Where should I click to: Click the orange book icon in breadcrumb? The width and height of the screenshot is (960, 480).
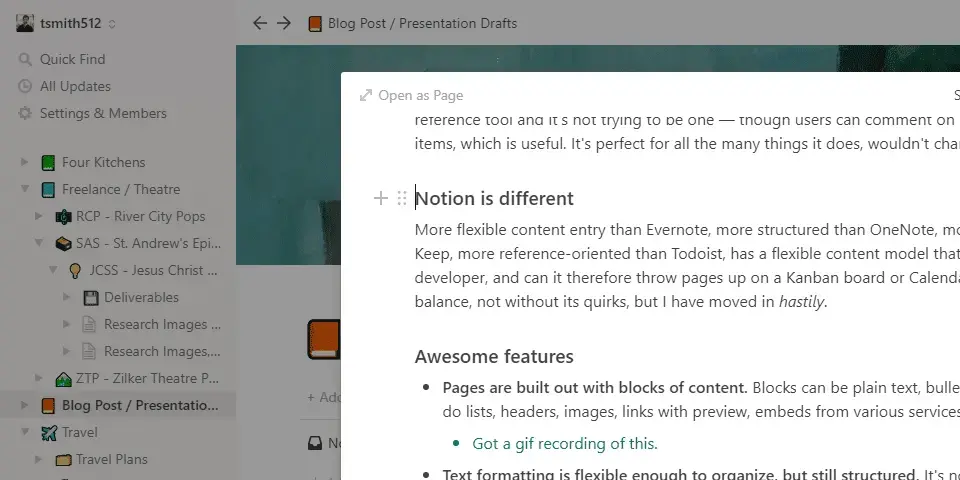[x=315, y=23]
